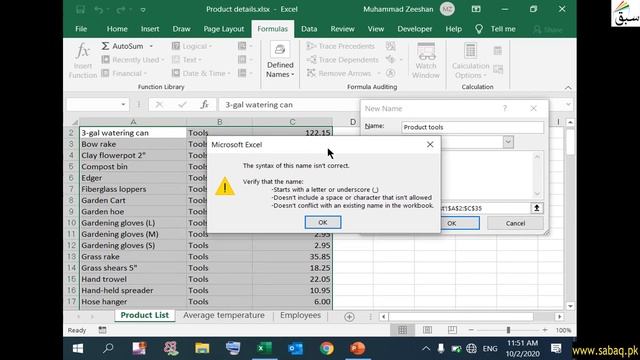Switch to the Insert ribbon tab
The height and width of the screenshot is (360, 640).
click(150, 29)
